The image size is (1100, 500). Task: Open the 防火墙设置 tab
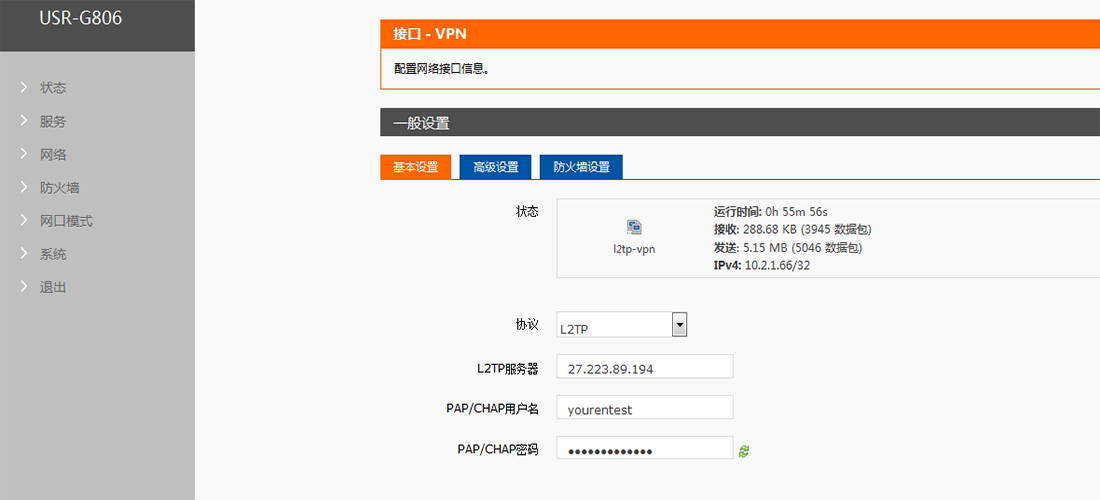tap(581, 167)
